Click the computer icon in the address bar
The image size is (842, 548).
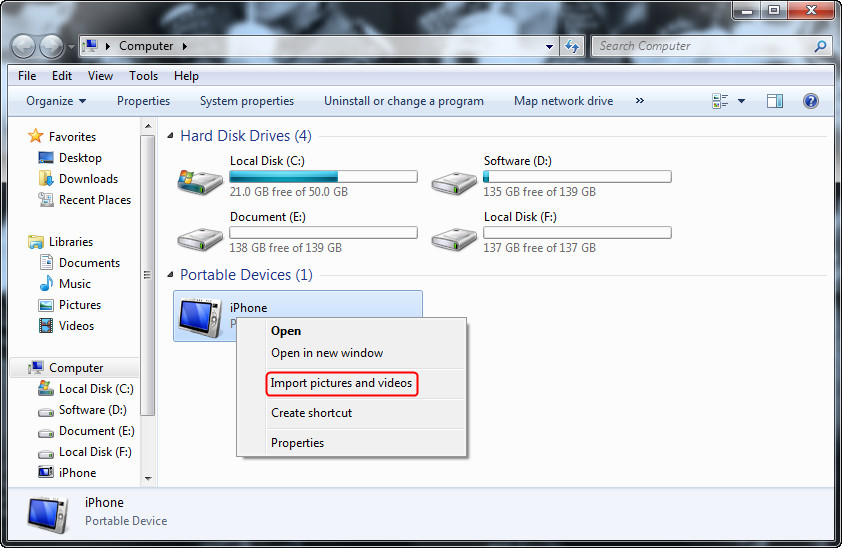[90, 46]
